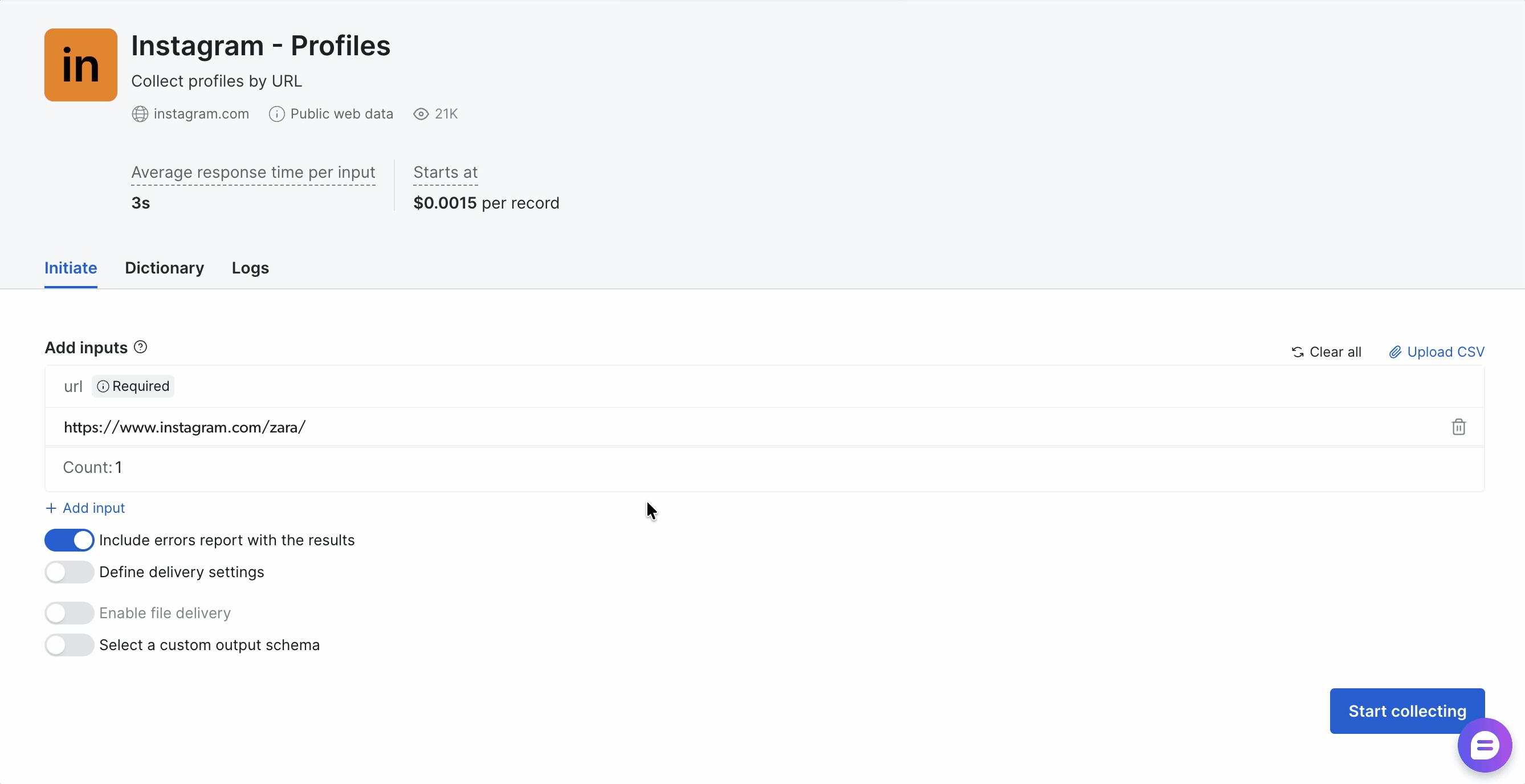The height and width of the screenshot is (784, 1525).
Task: Click the eye views icon near 21K
Action: tap(421, 113)
